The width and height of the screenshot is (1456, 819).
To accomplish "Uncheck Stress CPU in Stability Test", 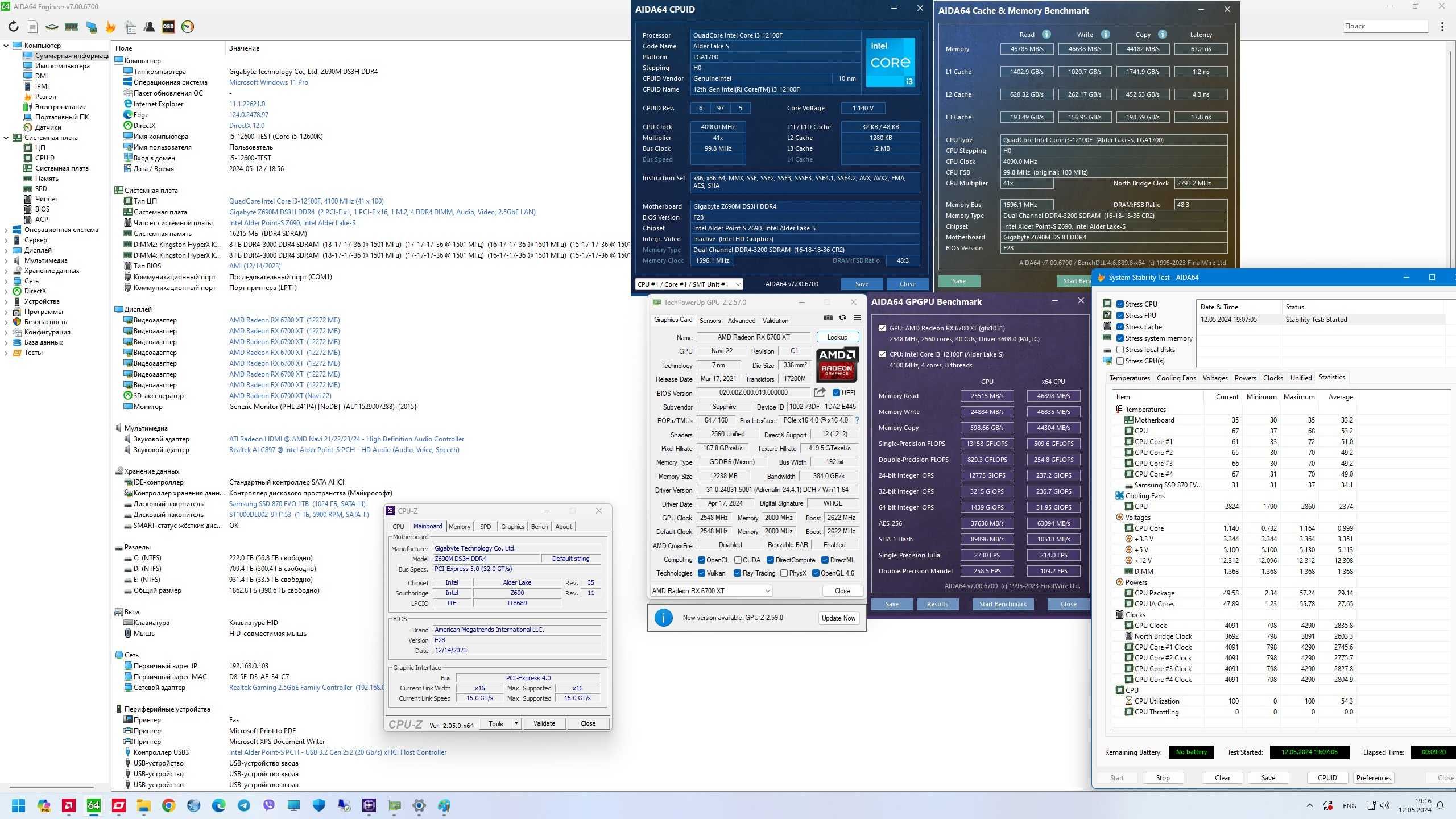I will point(1120,304).
